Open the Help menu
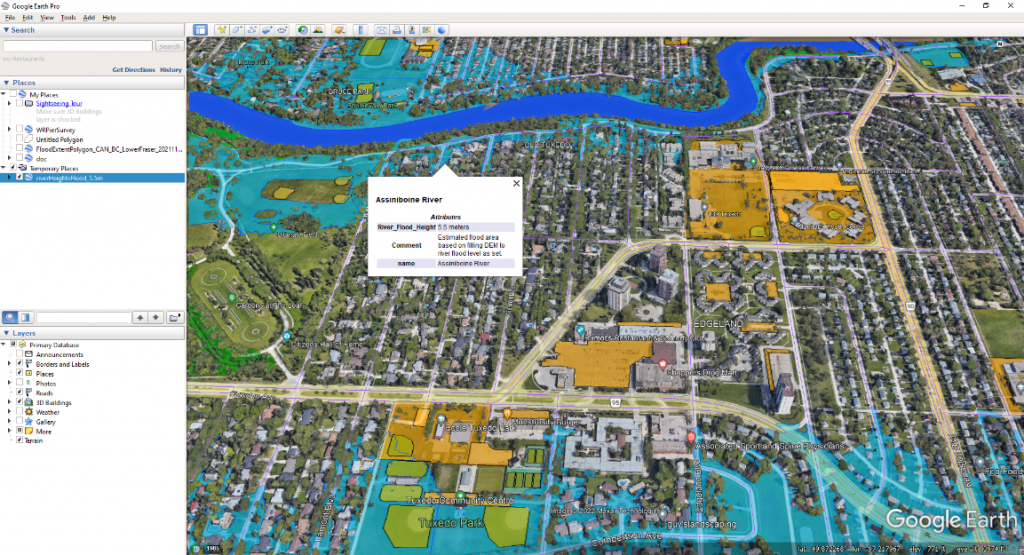The height and width of the screenshot is (555, 1024). point(109,18)
